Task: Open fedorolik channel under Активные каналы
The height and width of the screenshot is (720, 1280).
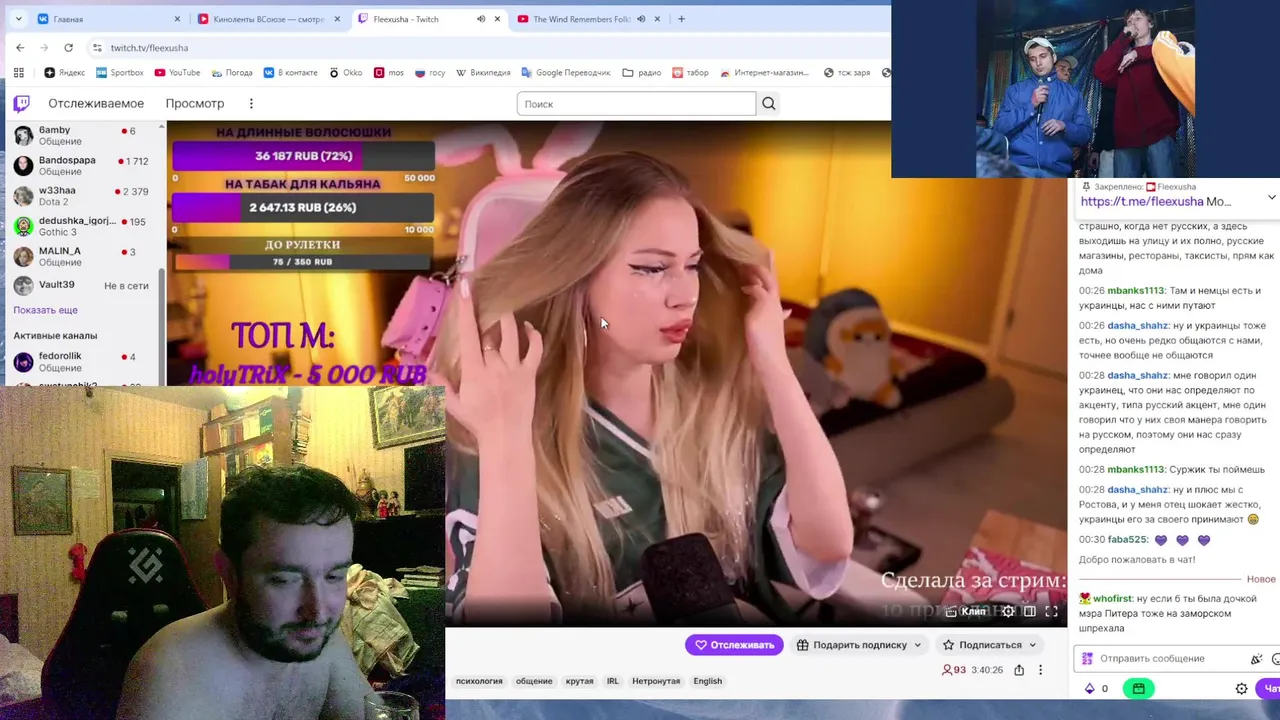Action: [x=82, y=361]
